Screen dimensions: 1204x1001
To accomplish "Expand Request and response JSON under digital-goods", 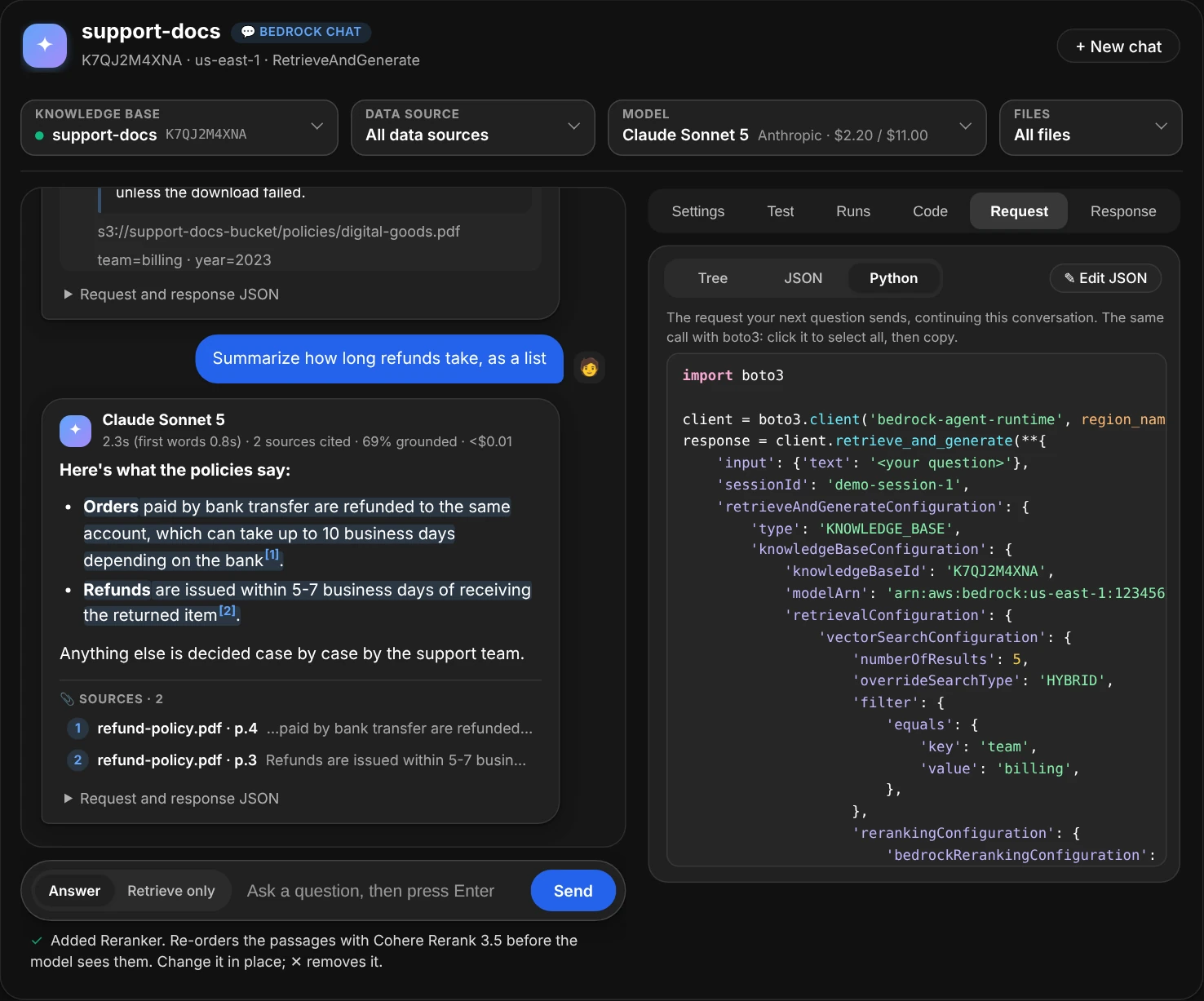I will point(171,295).
